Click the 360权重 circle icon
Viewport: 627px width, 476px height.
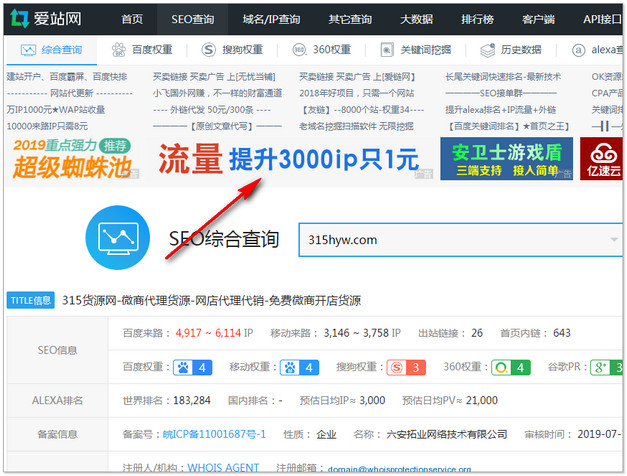pyautogui.click(x=299, y=50)
